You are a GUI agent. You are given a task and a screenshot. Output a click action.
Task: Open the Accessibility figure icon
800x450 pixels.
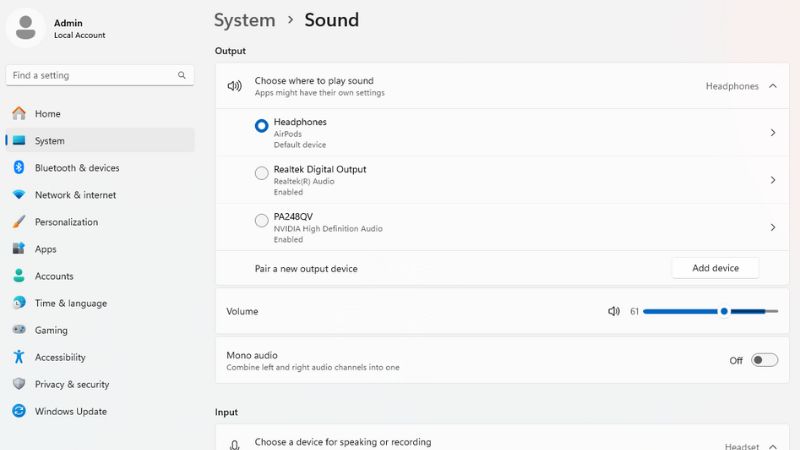[19, 357]
